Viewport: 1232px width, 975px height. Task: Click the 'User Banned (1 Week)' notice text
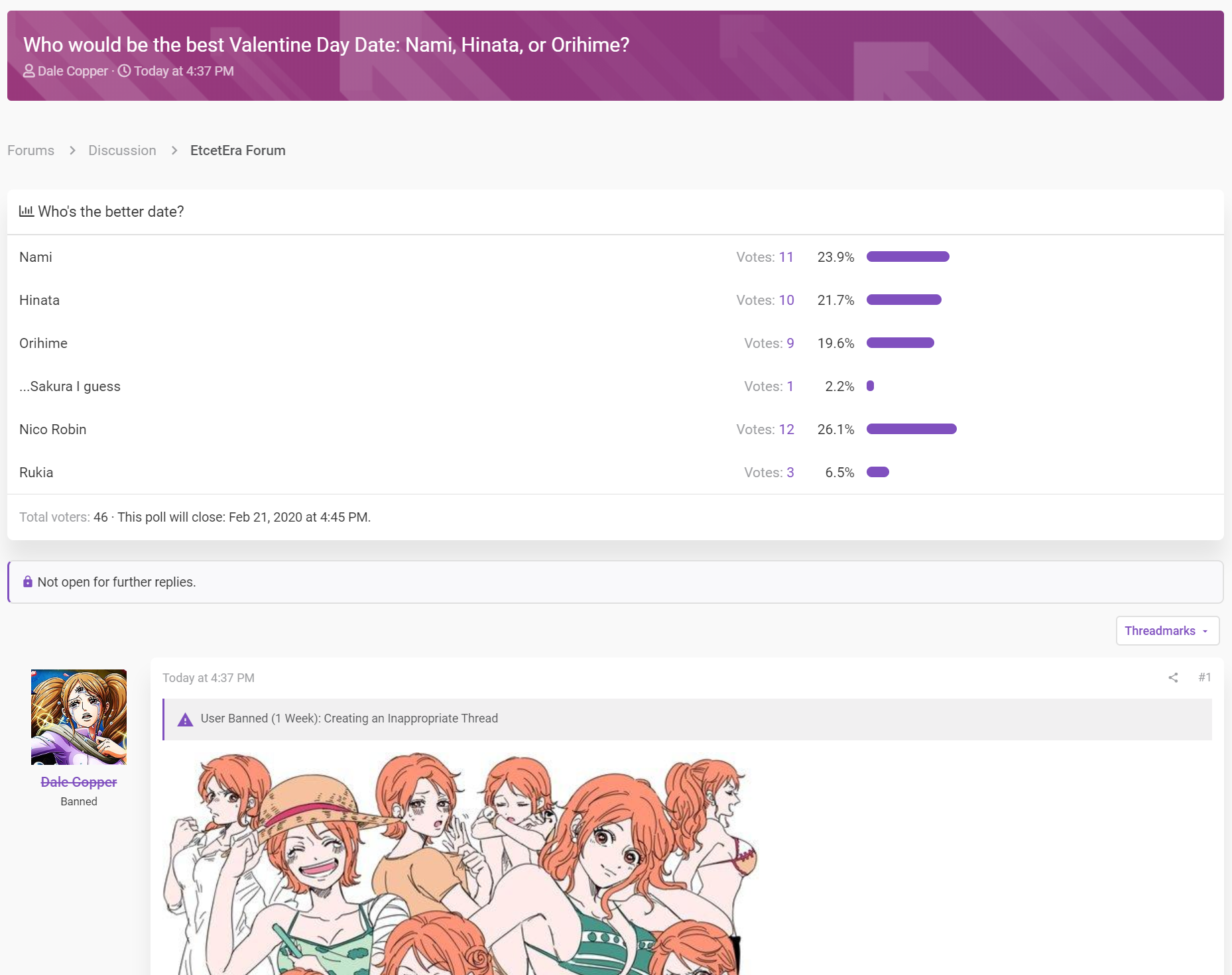click(349, 718)
